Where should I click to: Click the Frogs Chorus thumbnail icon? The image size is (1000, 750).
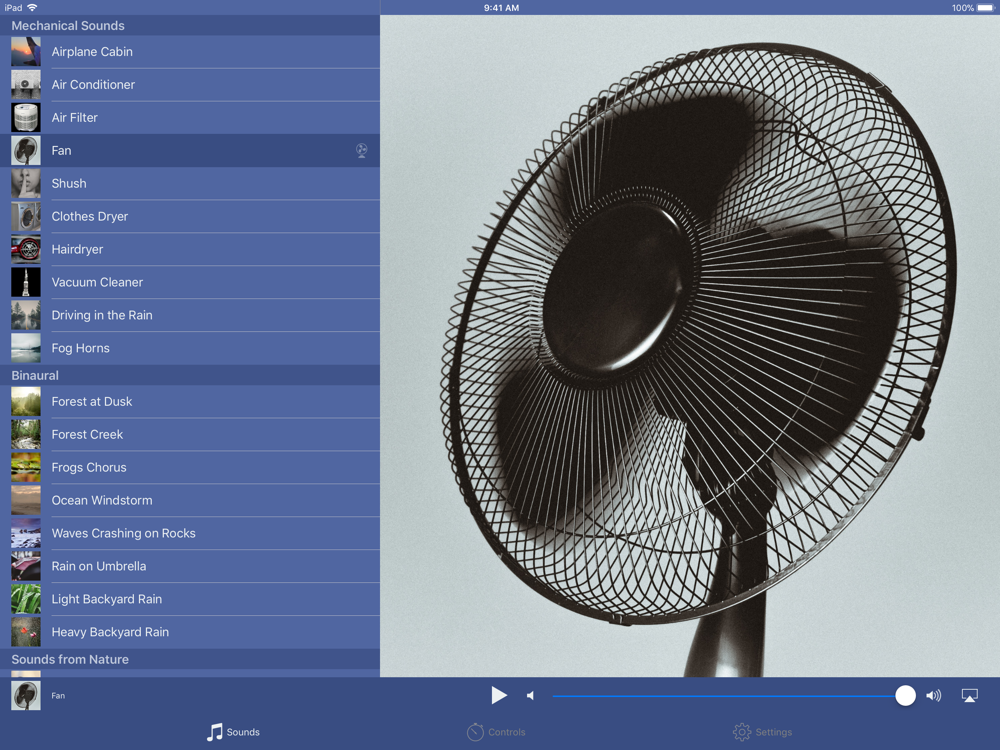click(x=26, y=467)
